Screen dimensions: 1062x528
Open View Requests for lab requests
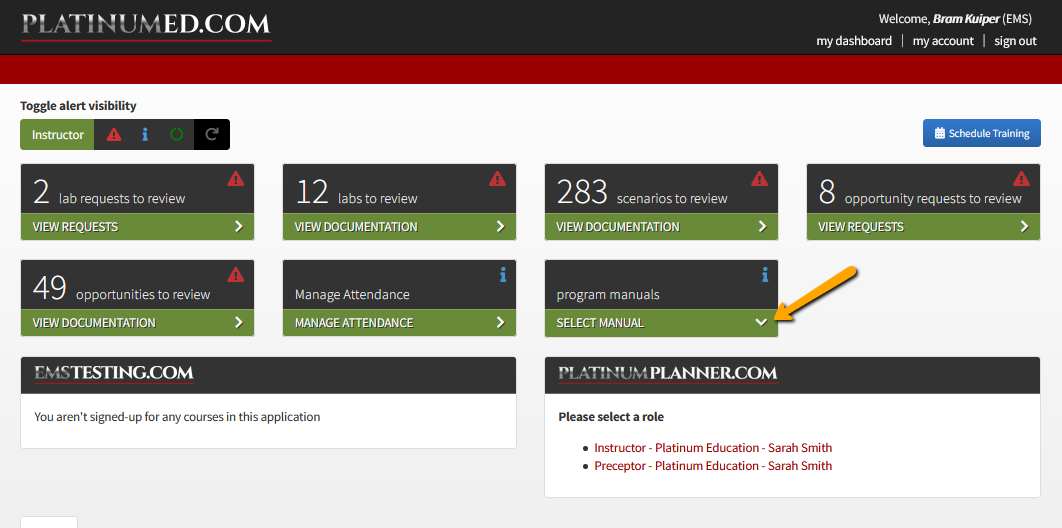click(x=137, y=227)
